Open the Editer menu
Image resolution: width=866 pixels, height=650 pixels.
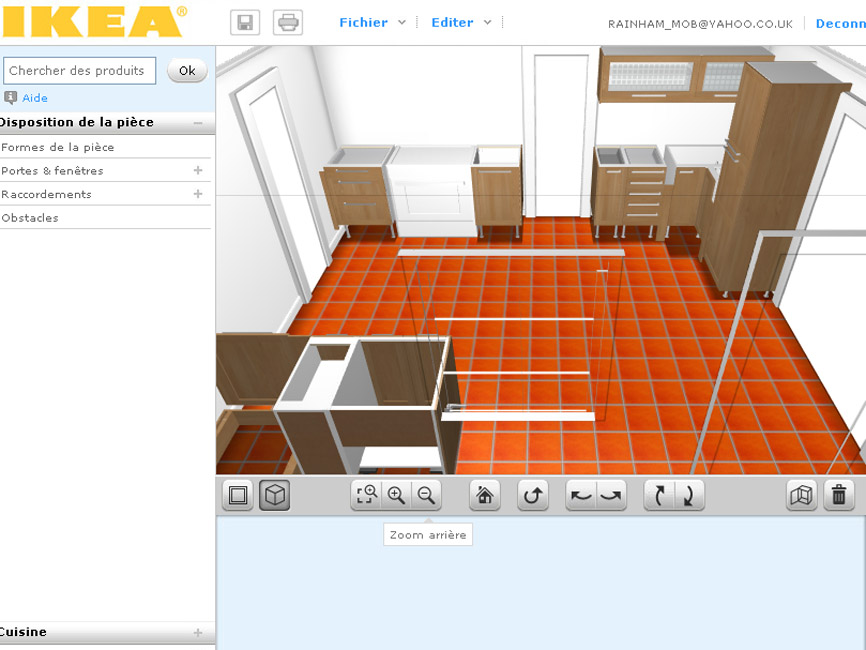[x=452, y=21]
